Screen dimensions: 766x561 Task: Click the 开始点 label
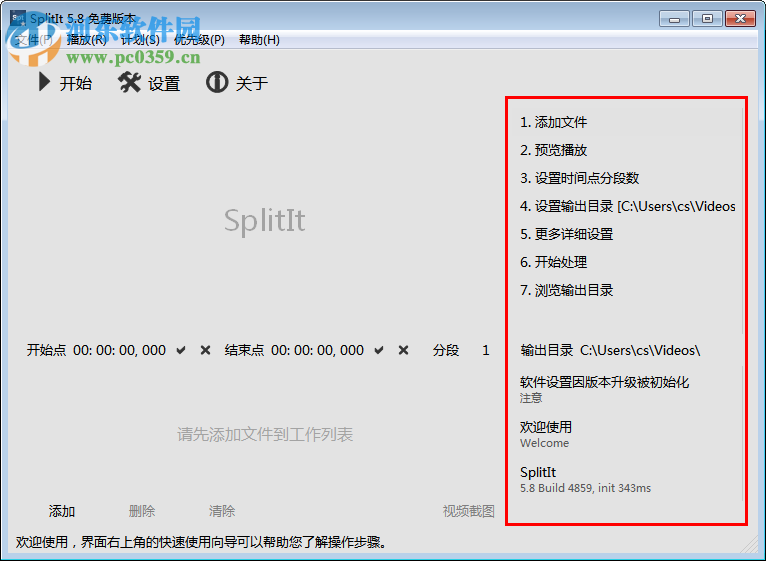[x=46, y=350]
